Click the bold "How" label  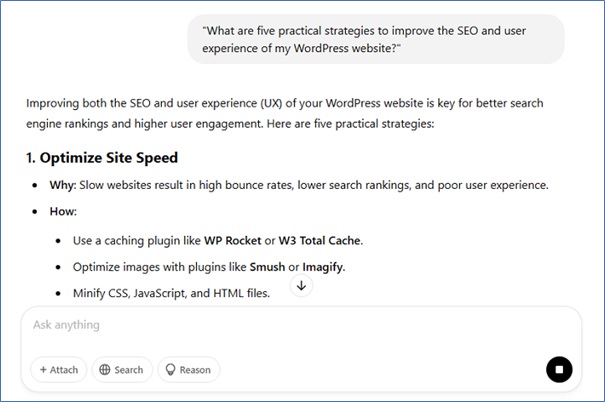point(62,212)
